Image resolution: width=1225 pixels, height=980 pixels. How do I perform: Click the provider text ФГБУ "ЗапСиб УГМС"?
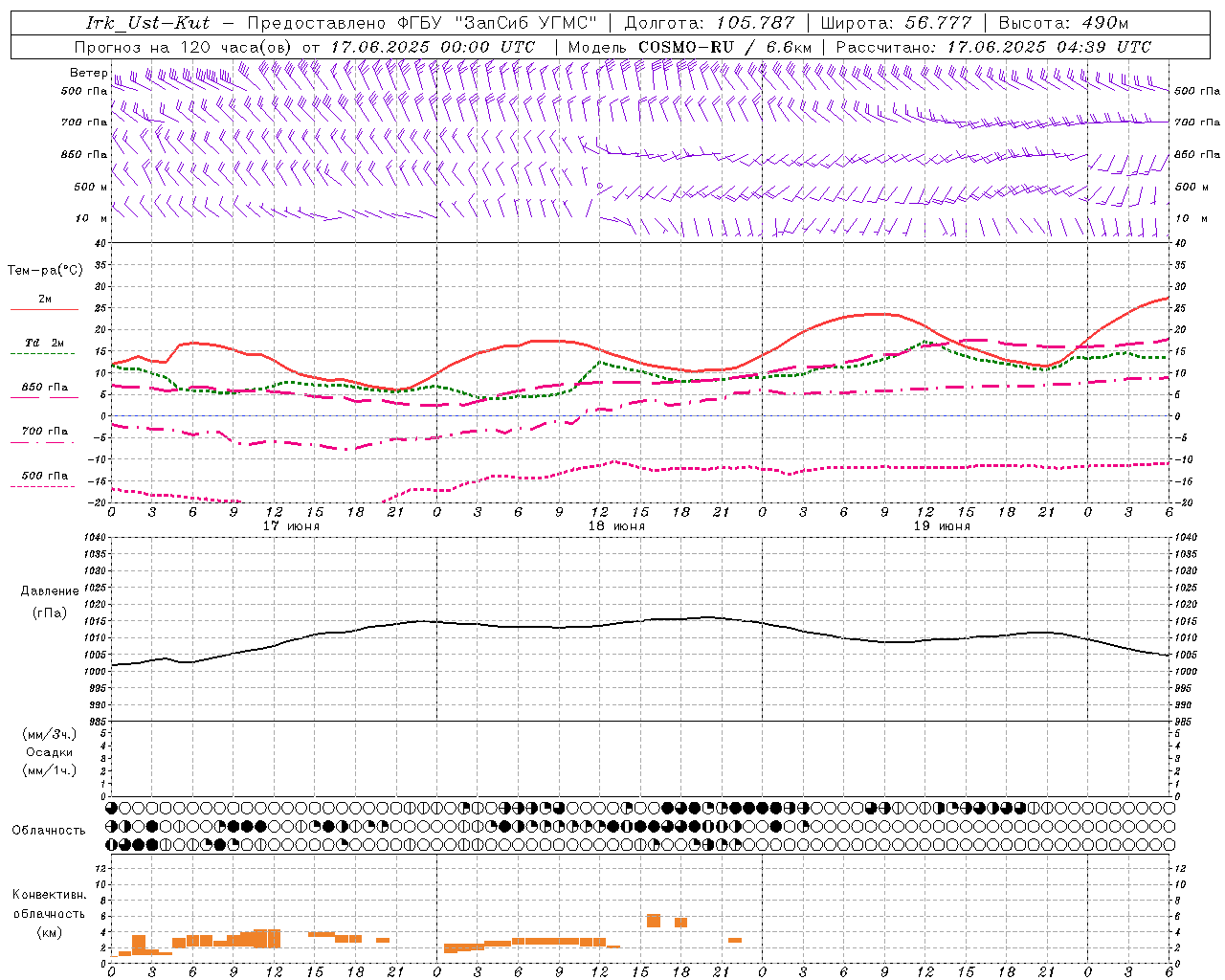(x=497, y=23)
